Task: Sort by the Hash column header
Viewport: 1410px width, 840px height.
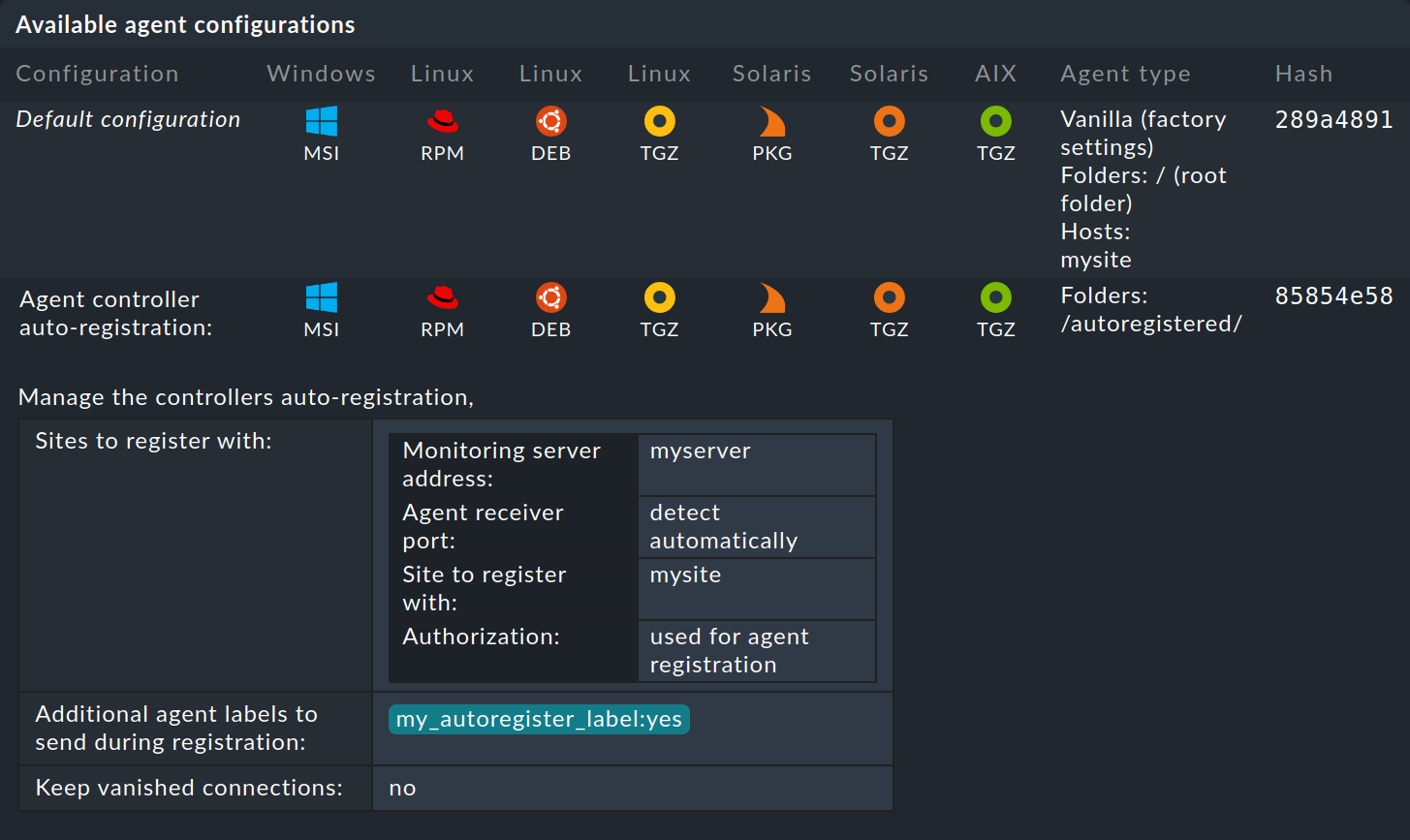Action: pyautogui.click(x=1303, y=74)
